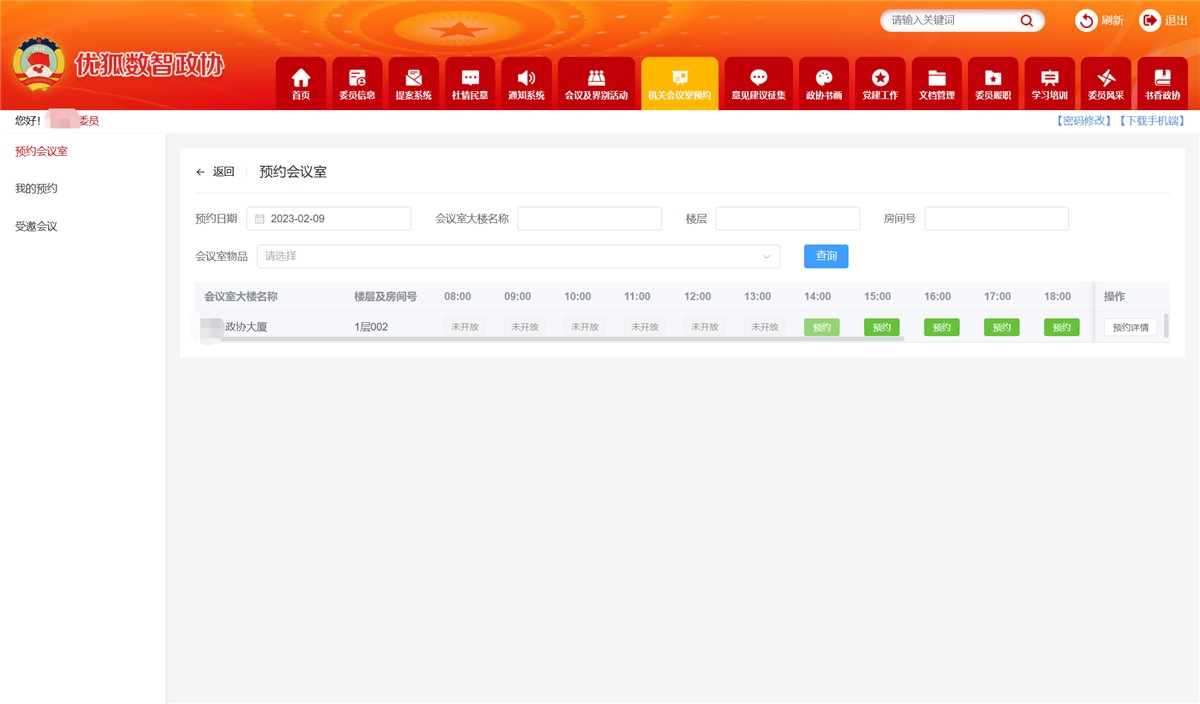Viewport: 1200px width, 704px height.
Task: Open the 社情民意 module icon
Action: coord(469,82)
